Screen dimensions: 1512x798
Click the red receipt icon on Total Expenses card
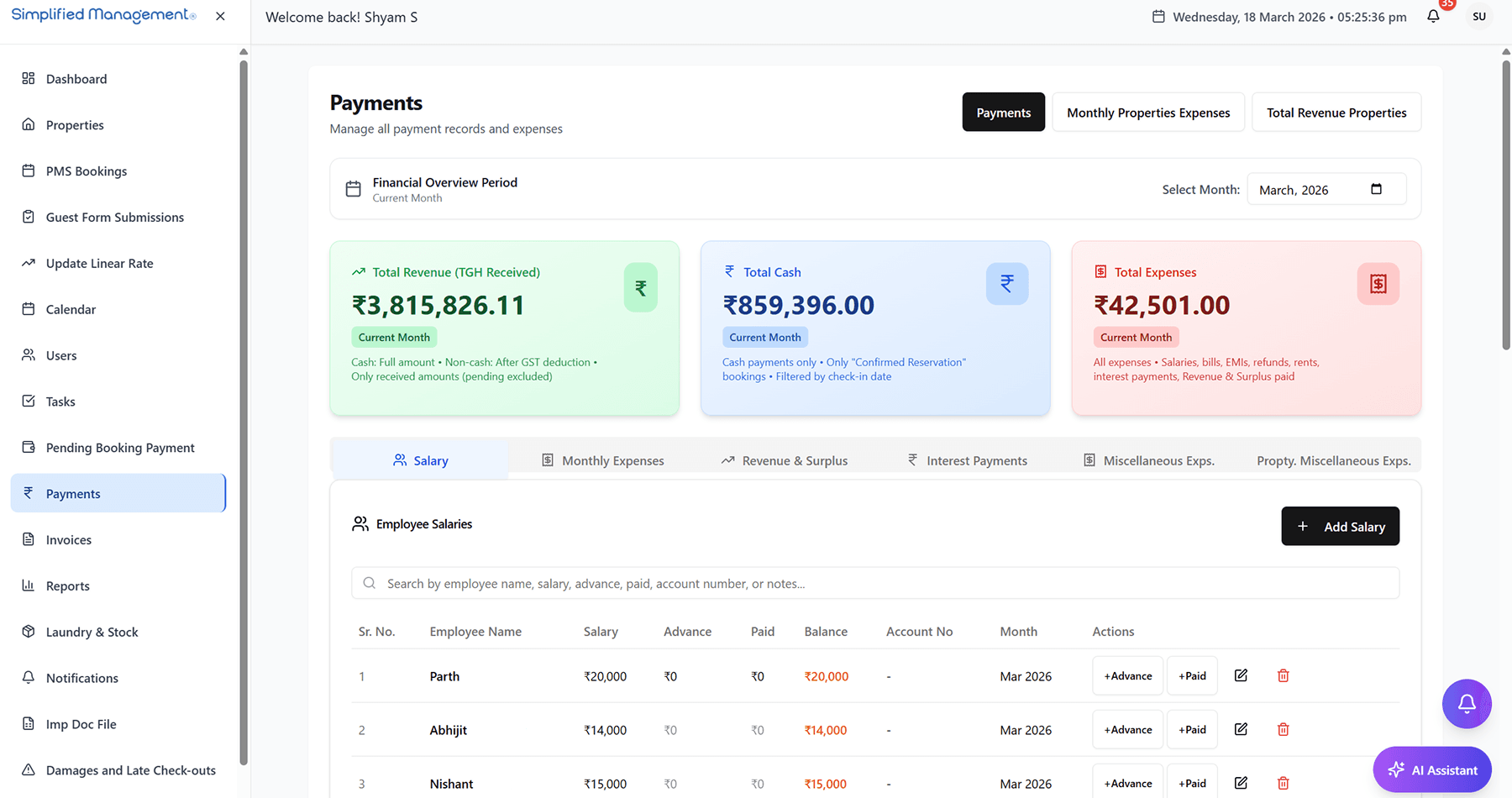point(1378,284)
